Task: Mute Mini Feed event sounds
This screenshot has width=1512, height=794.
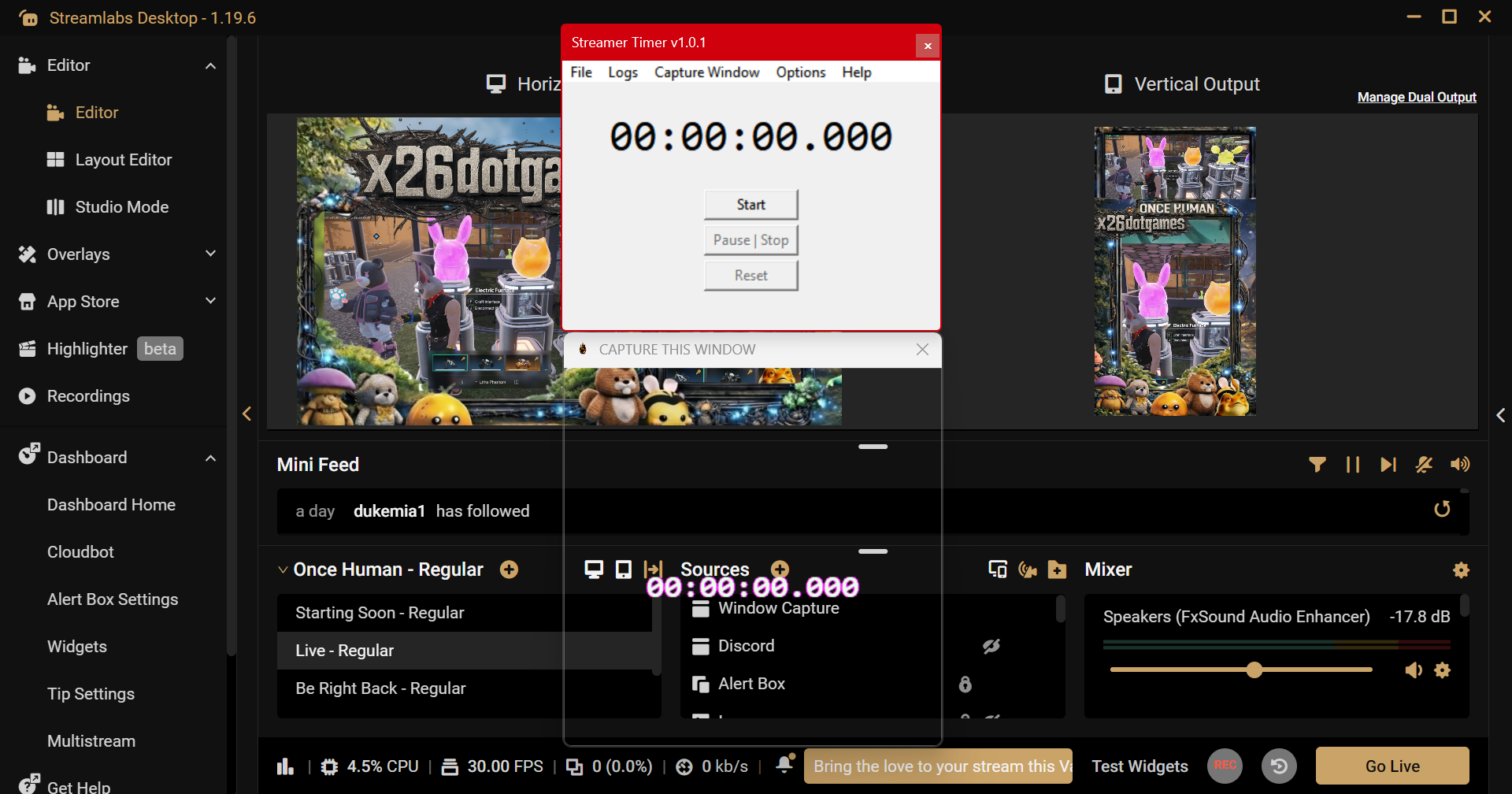Action: pos(1460,465)
